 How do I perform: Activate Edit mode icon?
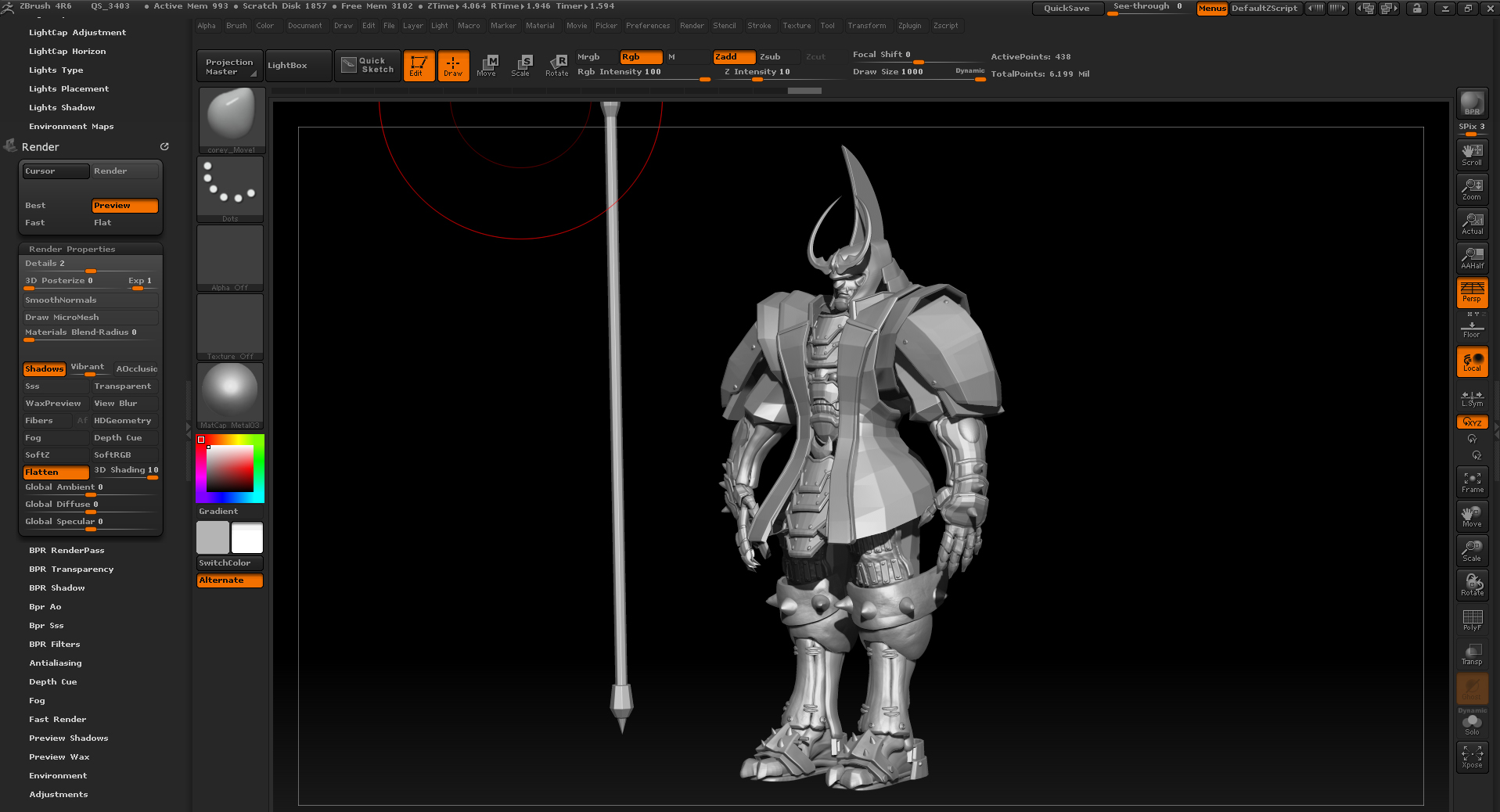point(418,66)
